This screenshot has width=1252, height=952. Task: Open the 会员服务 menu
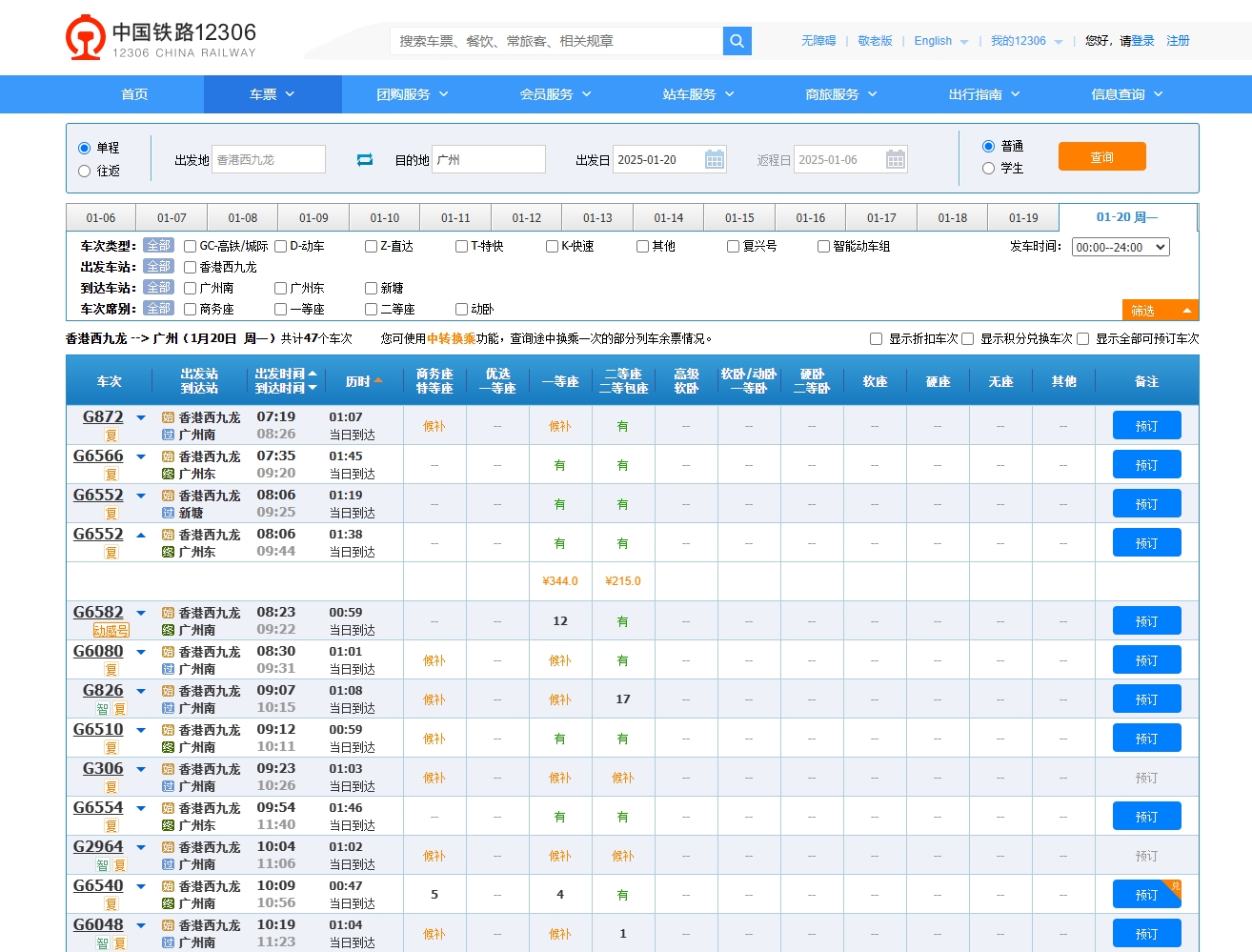coord(555,94)
